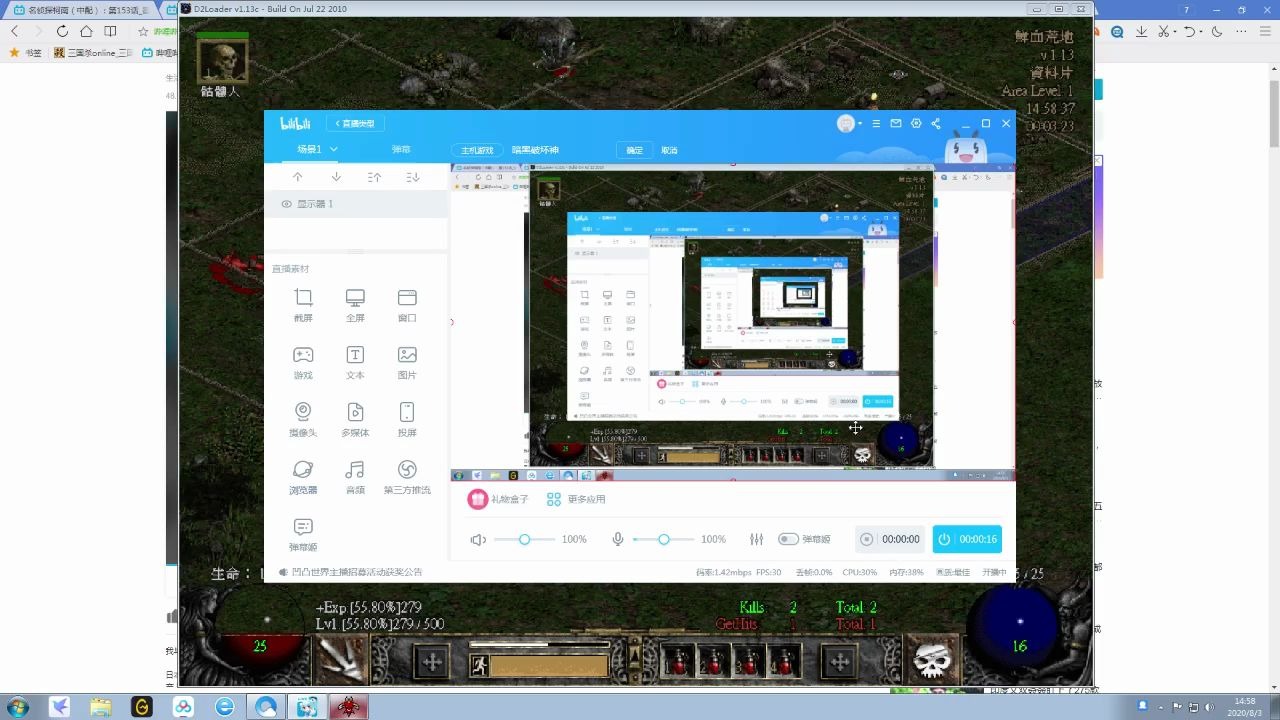Go back to 直播类型 selection
The height and width of the screenshot is (720, 1280).
pos(355,123)
